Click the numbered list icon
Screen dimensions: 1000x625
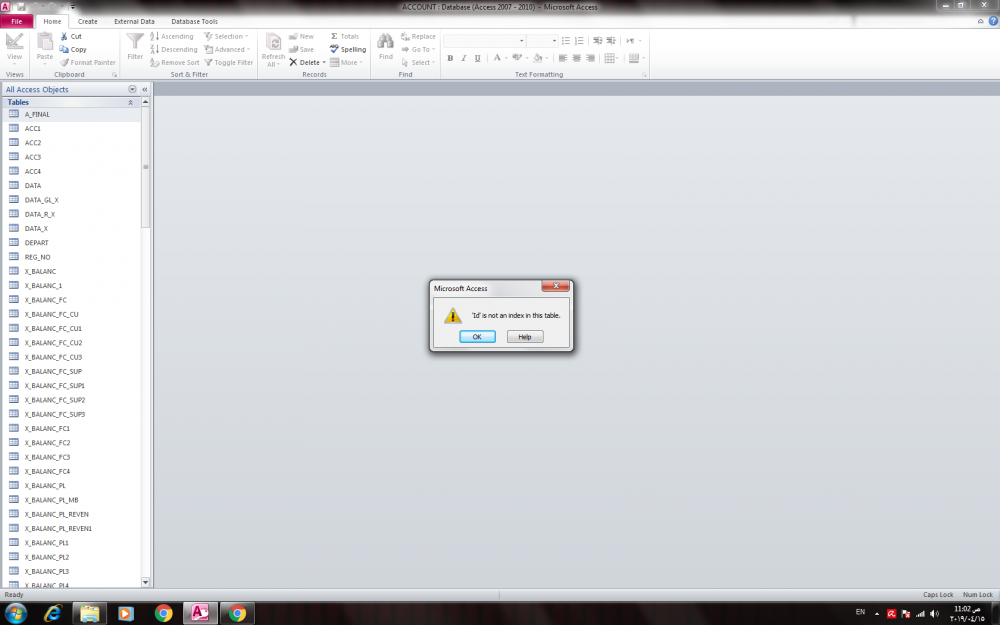point(579,41)
